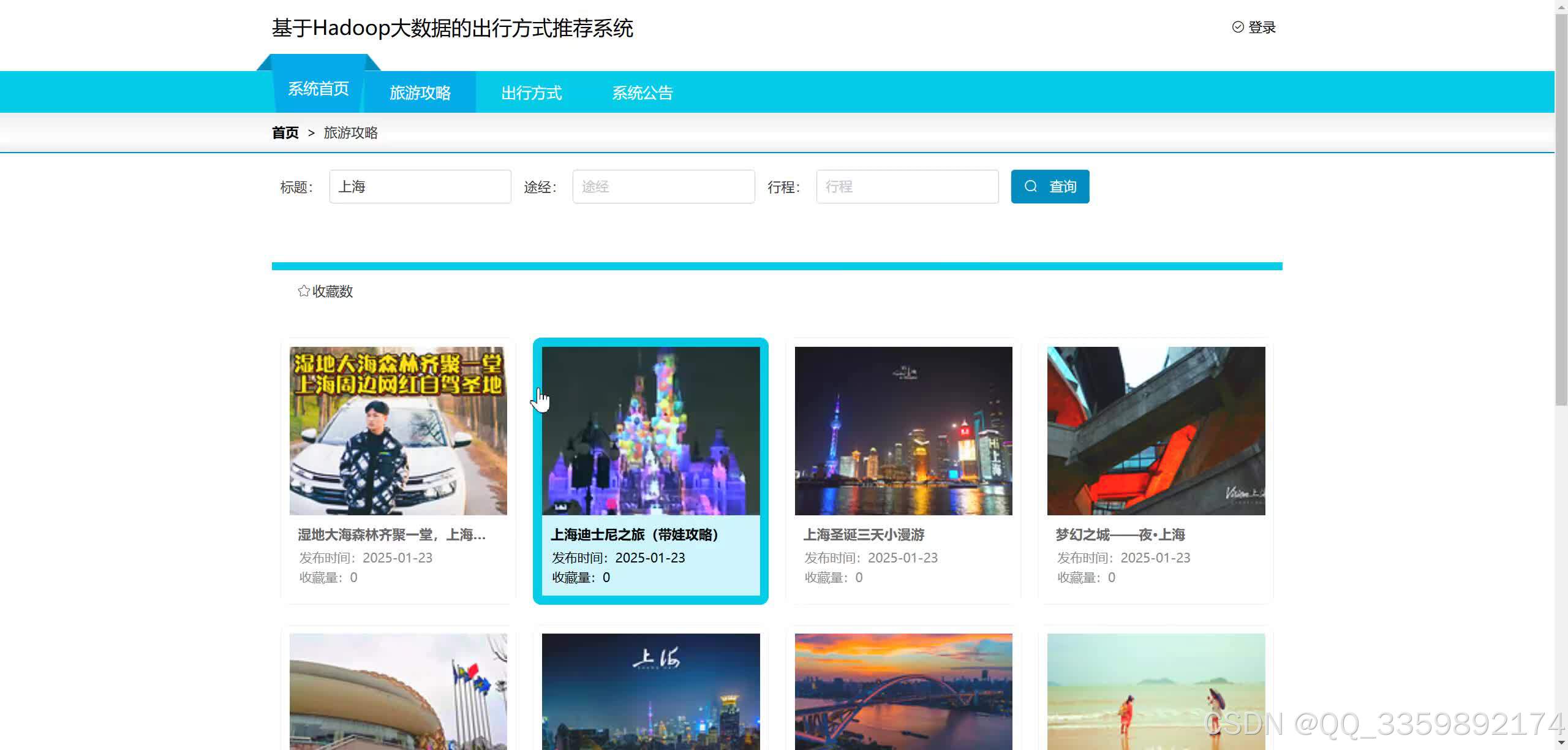This screenshot has height=750, width=1568.
Task: Click the star icon next to 收藏数
Action: pyautogui.click(x=303, y=291)
